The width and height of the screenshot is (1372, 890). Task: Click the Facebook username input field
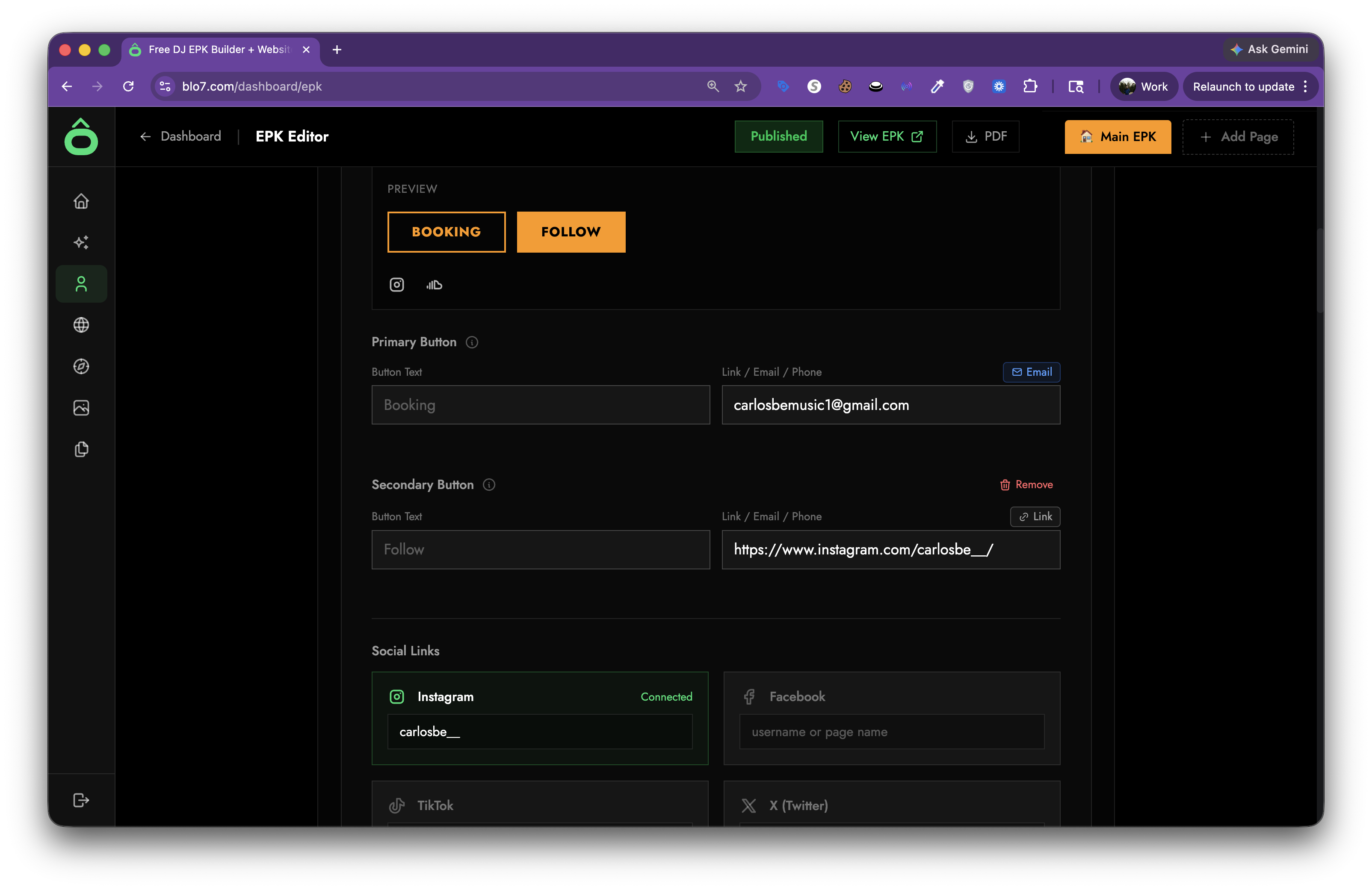click(x=891, y=731)
